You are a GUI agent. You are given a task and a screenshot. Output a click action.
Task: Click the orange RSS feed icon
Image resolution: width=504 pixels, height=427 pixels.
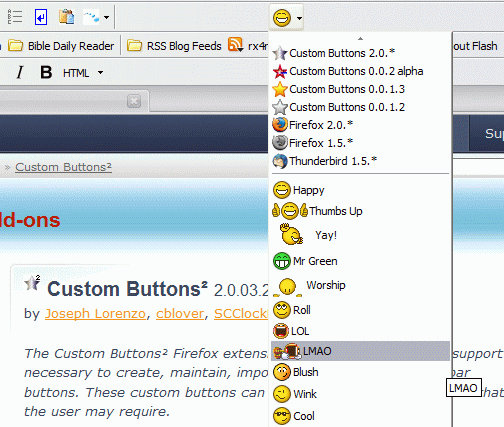(235, 44)
